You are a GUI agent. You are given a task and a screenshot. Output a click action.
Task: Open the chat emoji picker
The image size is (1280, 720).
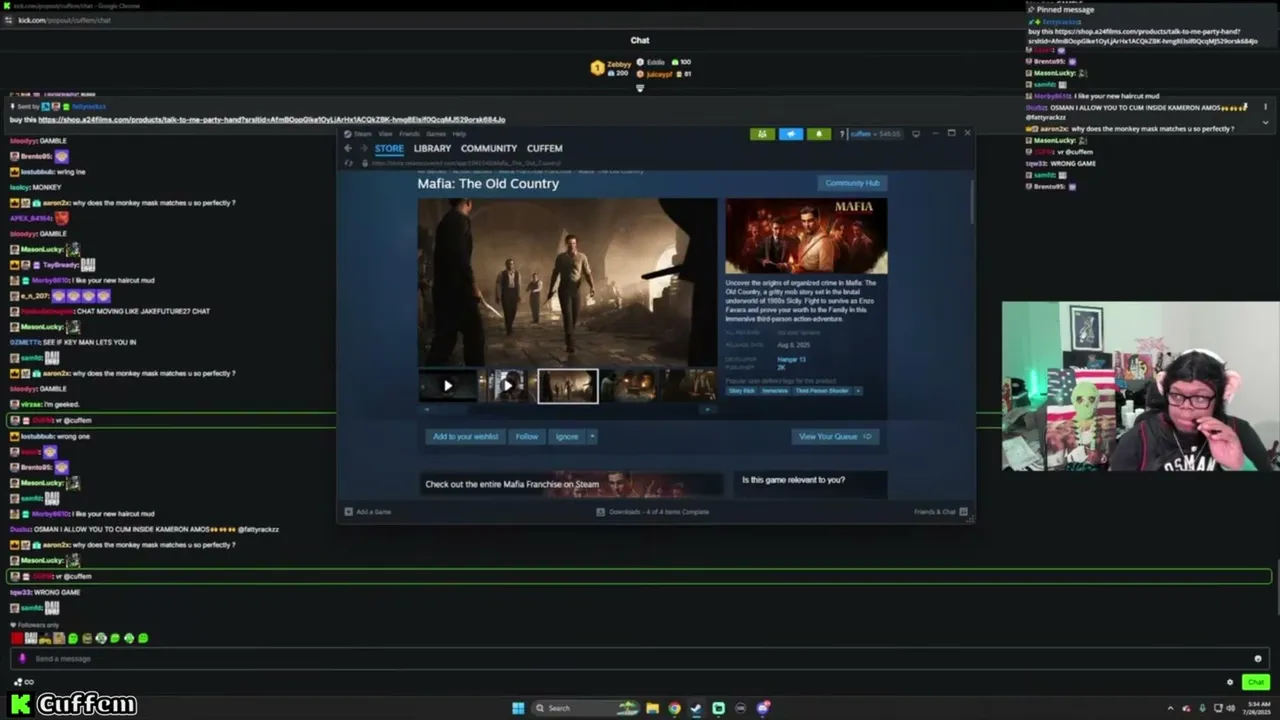click(1258, 659)
